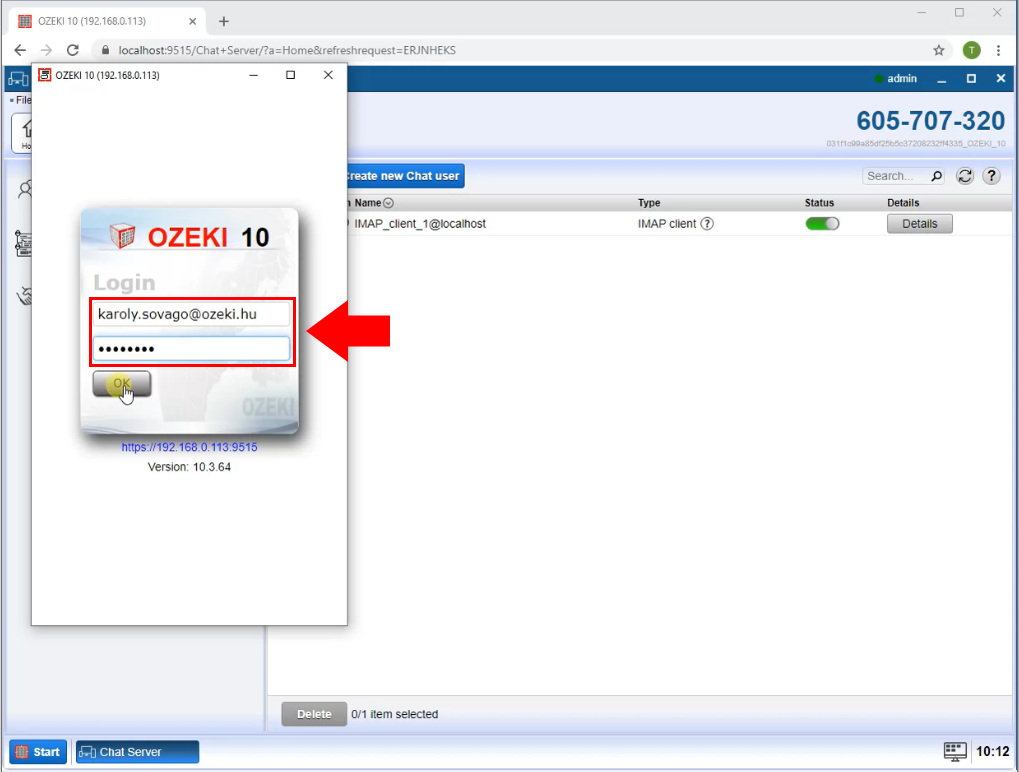Bookmark this page with the star icon
Image resolution: width=1019 pixels, height=772 pixels.
coord(938,50)
